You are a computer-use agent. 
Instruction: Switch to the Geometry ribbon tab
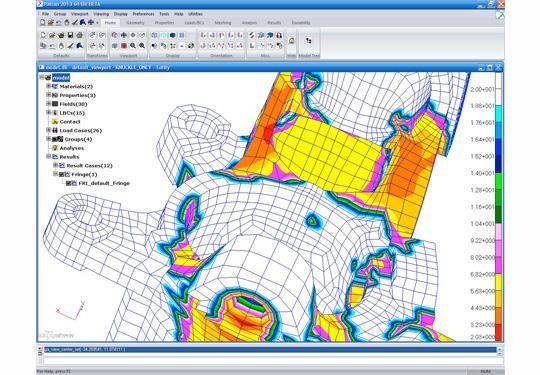point(135,23)
